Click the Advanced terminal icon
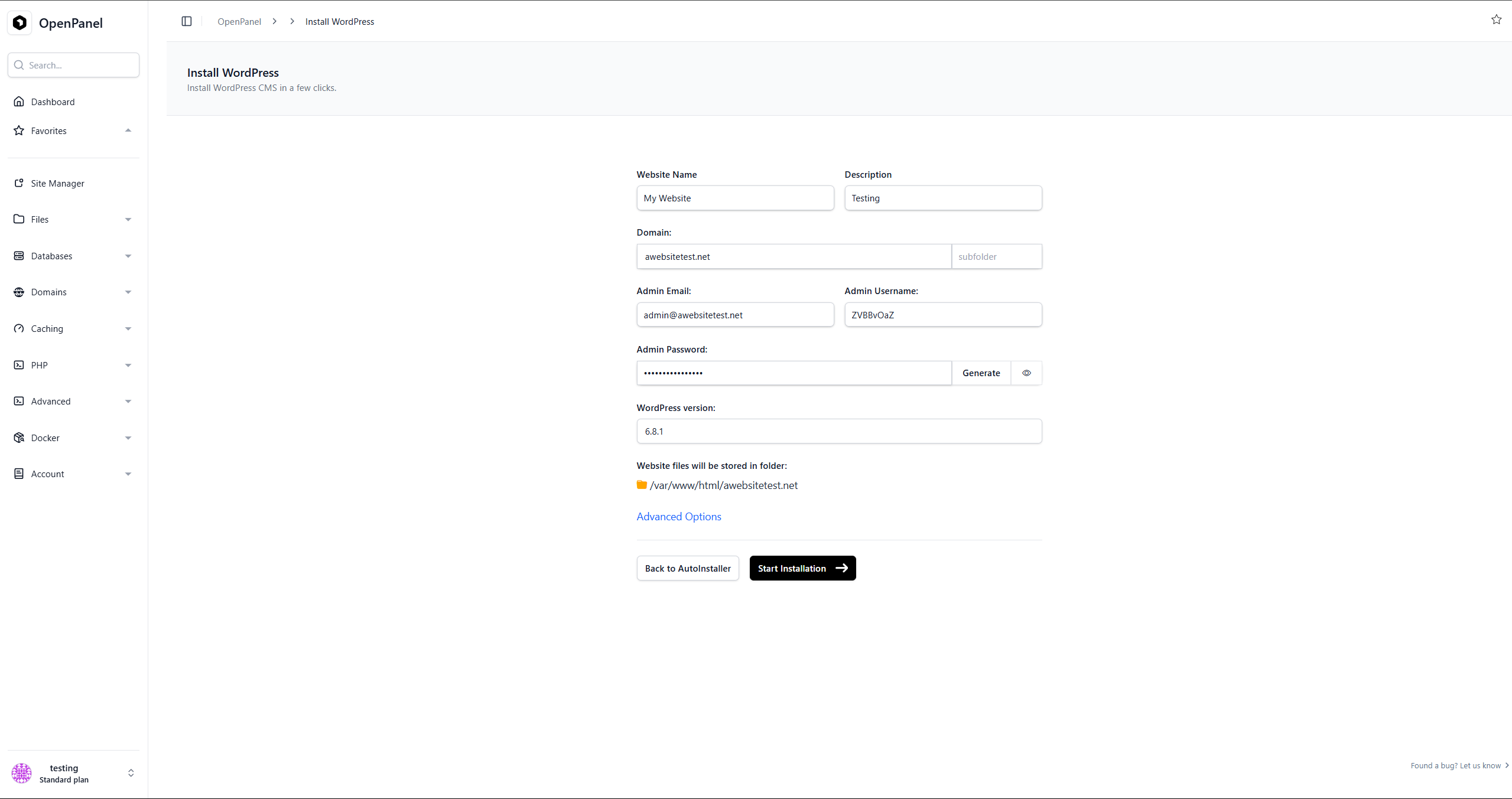1512x799 pixels. pyautogui.click(x=19, y=401)
